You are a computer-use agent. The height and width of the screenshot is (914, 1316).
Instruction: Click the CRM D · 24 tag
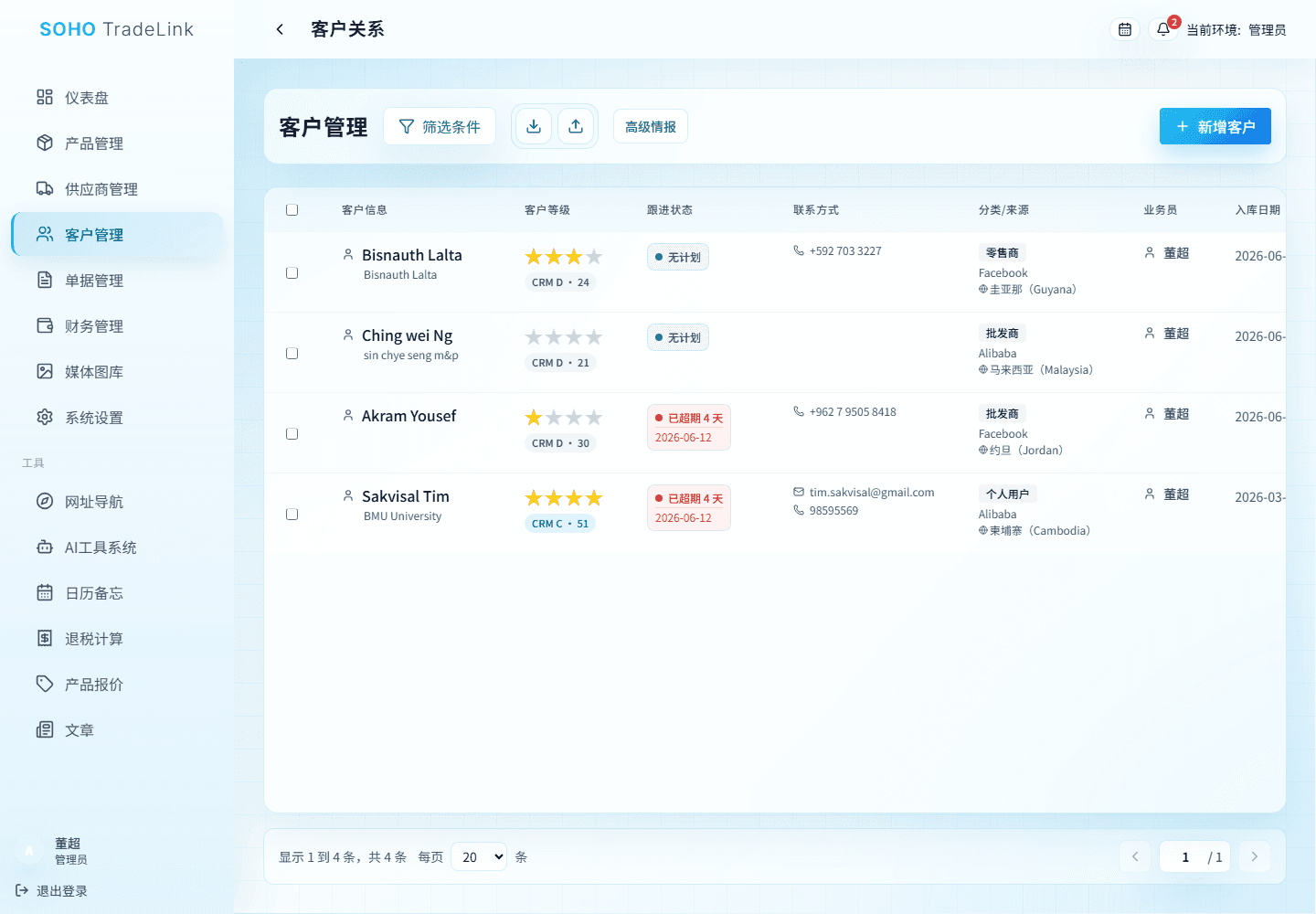560,282
